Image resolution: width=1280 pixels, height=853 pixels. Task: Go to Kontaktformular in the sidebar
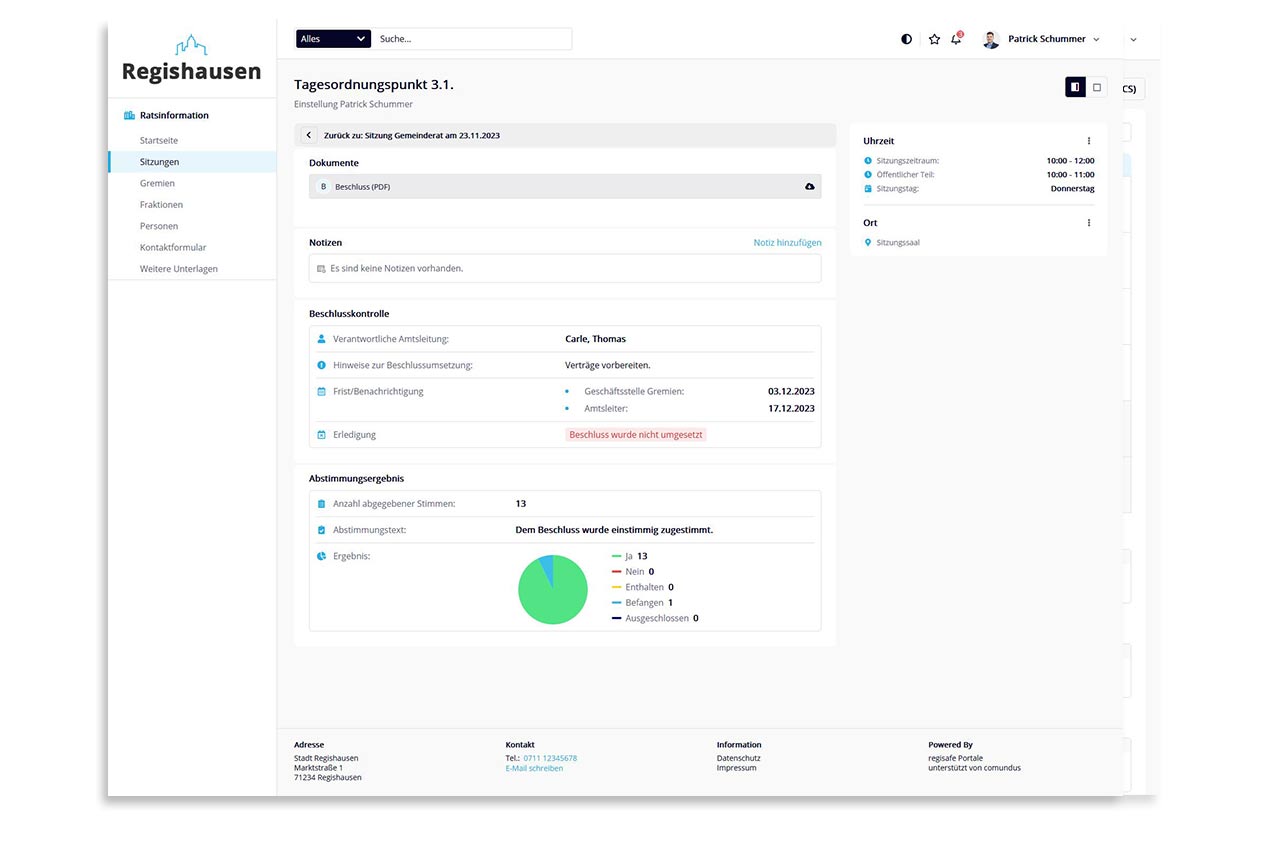point(171,247)
